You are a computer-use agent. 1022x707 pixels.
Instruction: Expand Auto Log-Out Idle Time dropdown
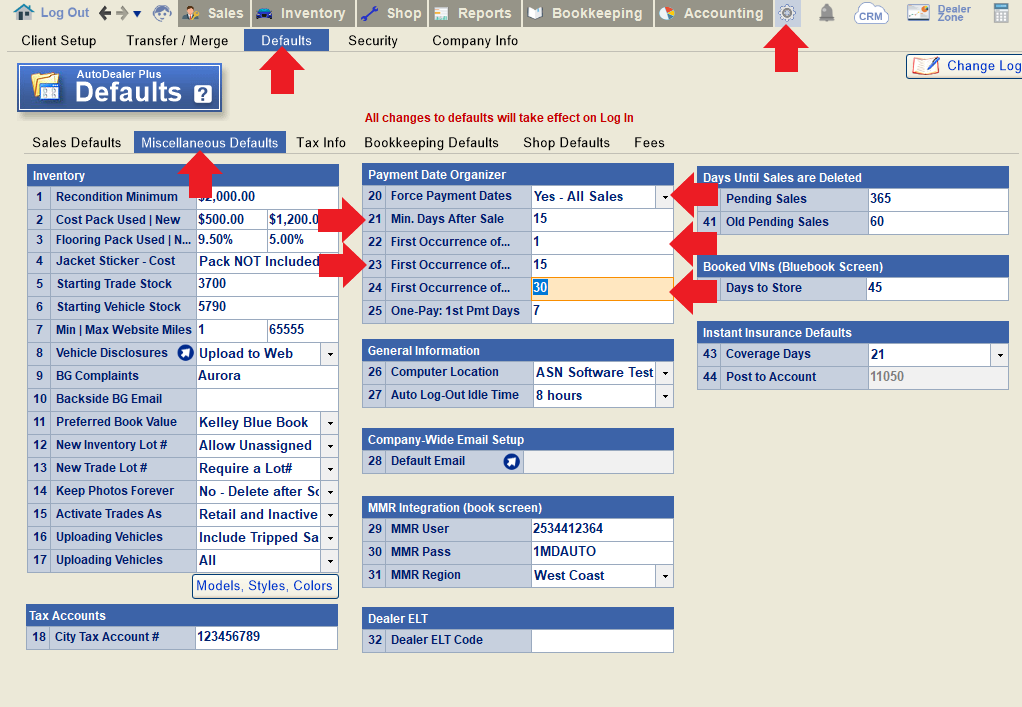pos(664,396)
